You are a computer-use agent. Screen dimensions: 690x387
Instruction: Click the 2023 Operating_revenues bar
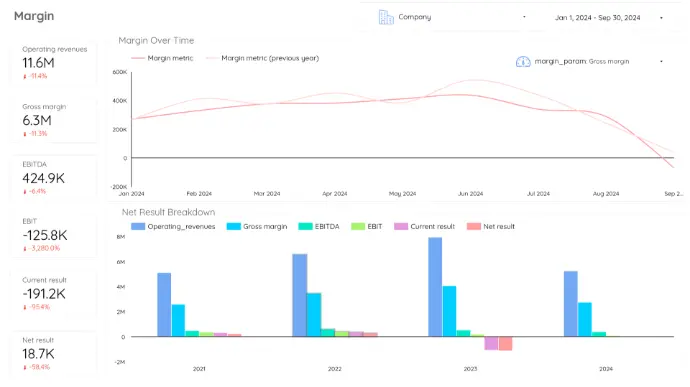435,287
